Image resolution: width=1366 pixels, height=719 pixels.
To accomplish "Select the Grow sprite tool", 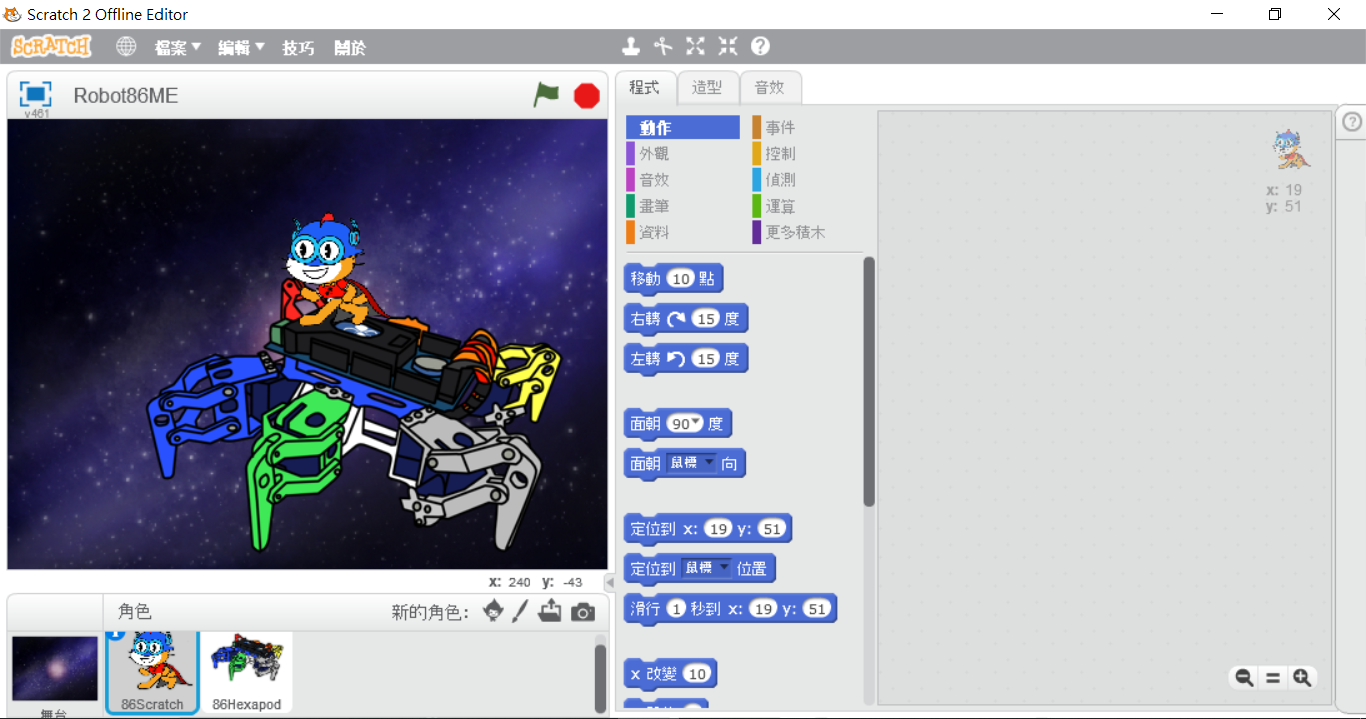I will pyautogui.click(x=695, y=46).
